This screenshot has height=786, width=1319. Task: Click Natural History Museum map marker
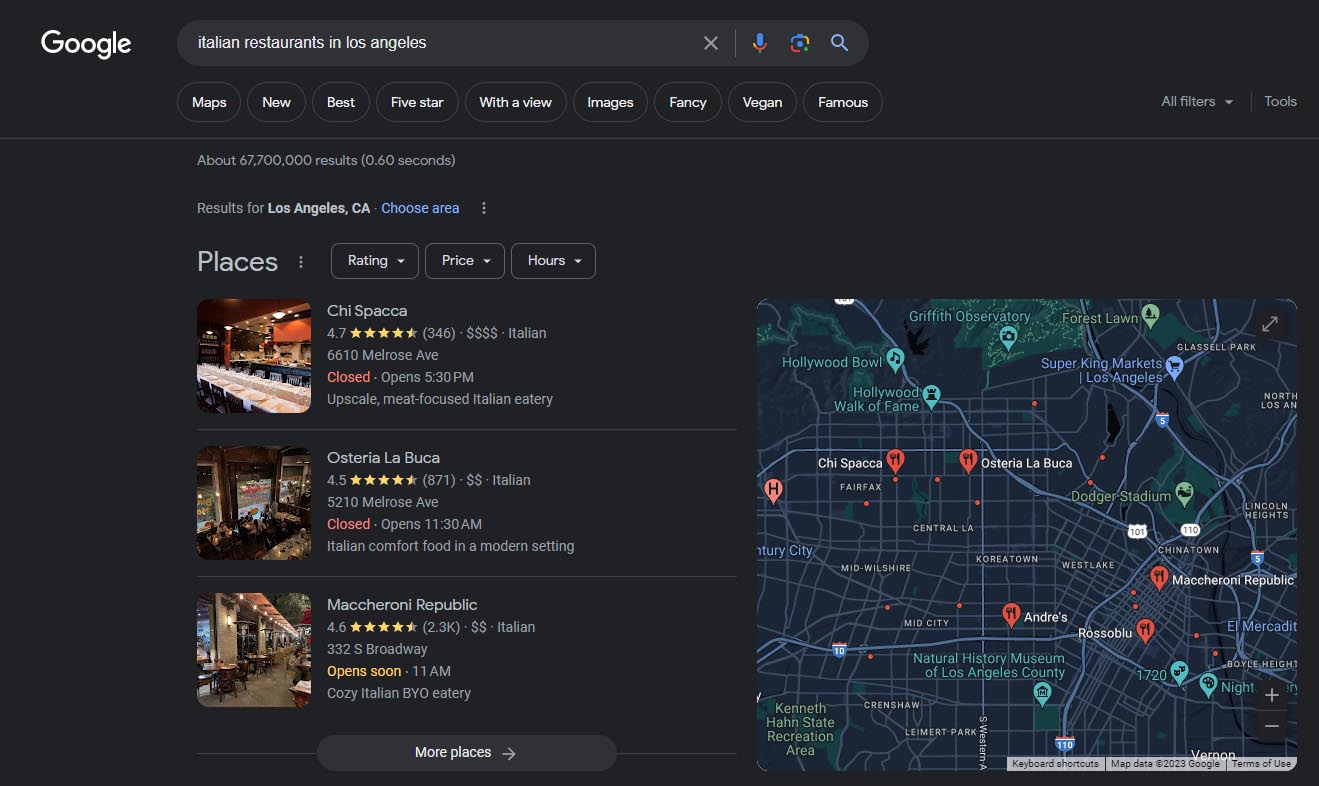click(1043, 693)
